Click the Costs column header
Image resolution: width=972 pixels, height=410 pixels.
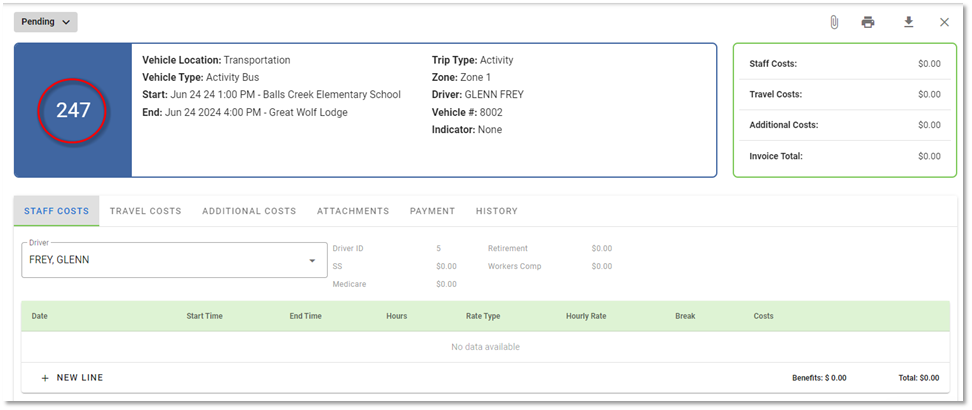click(763, 316)
